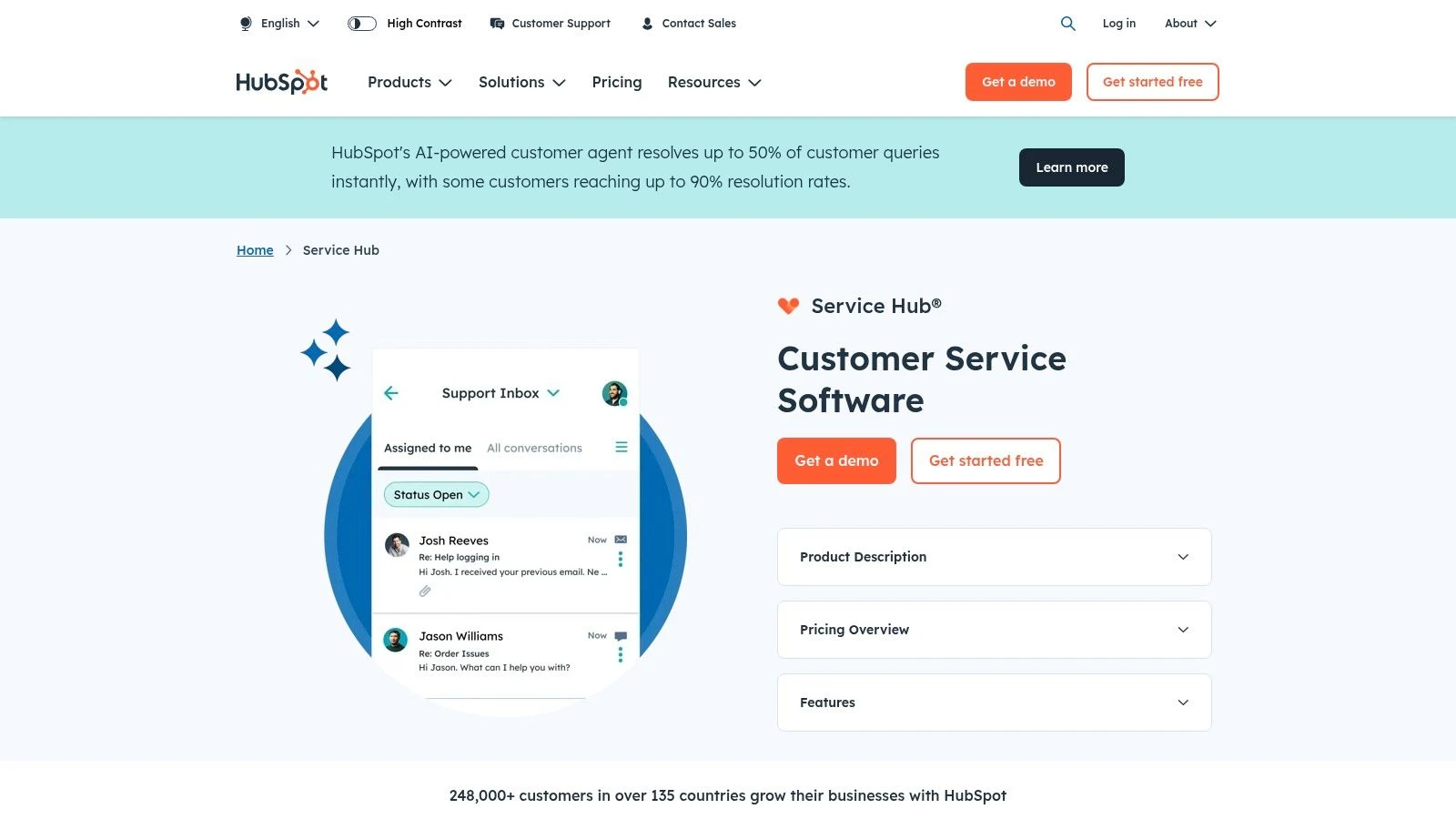Click Get started free below the heading
The height and width of the screenshot is (819, 1456).
pos(986,460)
